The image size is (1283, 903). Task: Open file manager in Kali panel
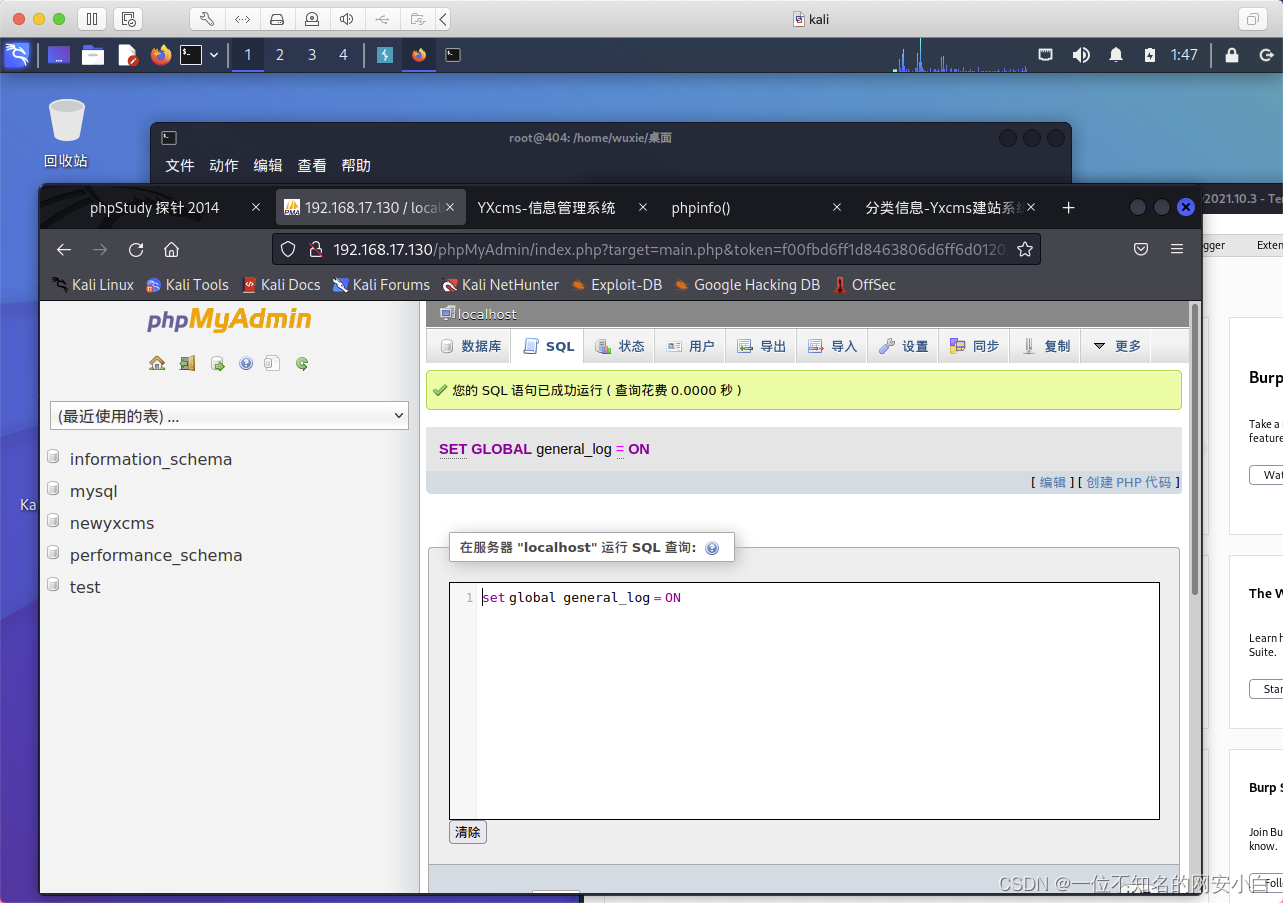point(93,55)
